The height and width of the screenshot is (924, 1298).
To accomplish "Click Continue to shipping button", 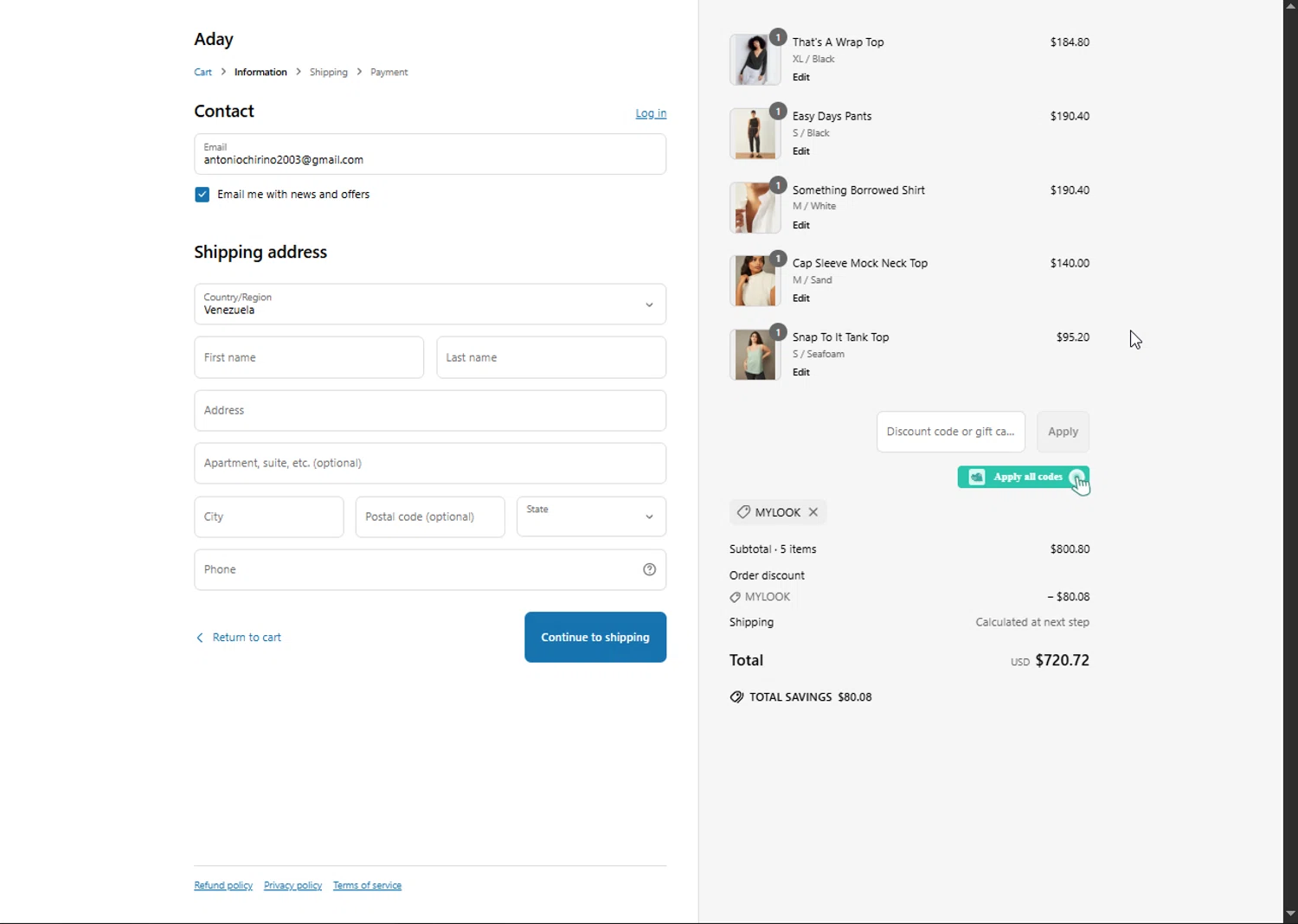I will click(595, 638).
